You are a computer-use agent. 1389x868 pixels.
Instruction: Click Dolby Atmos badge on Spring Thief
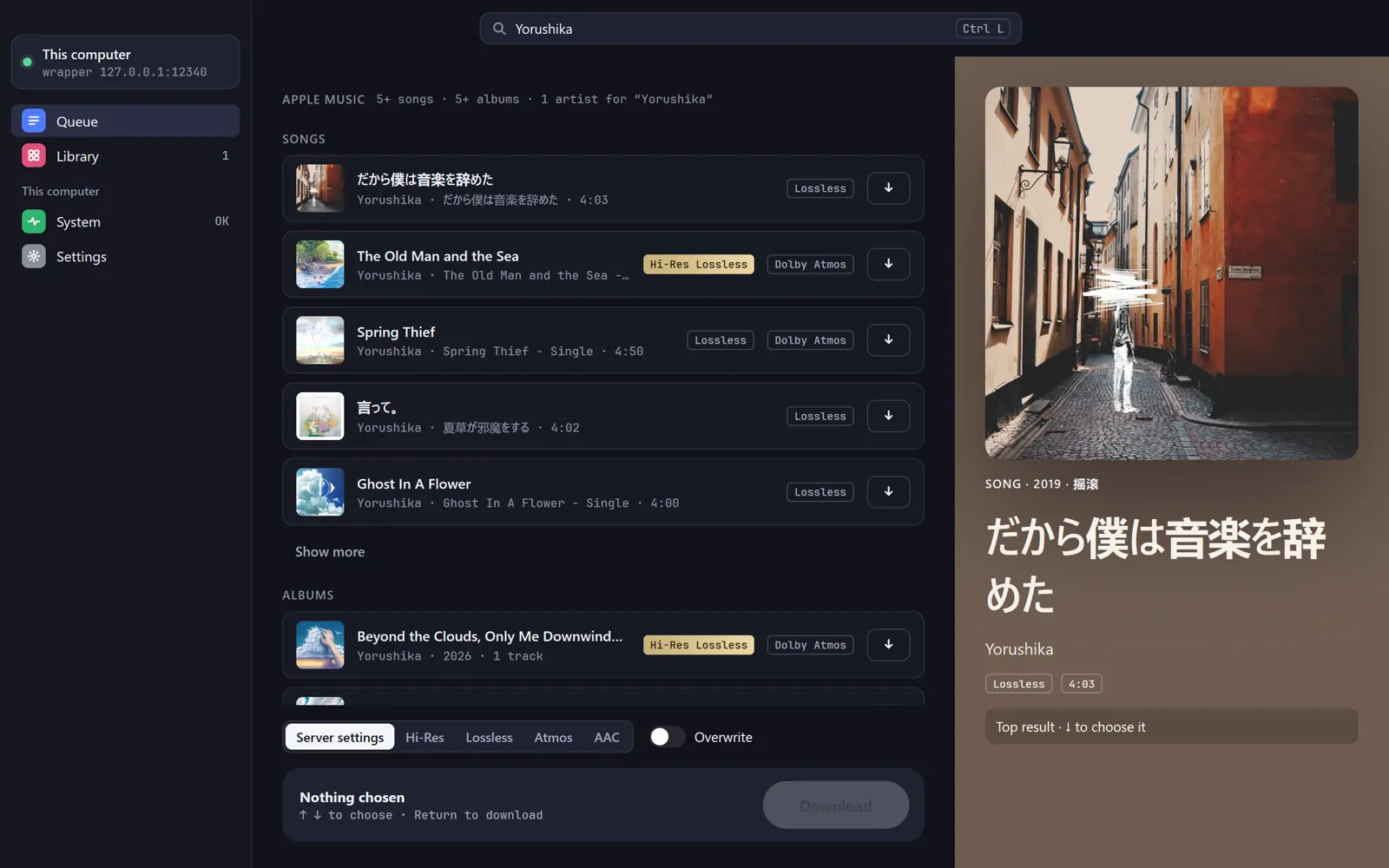tap(810, 340)
